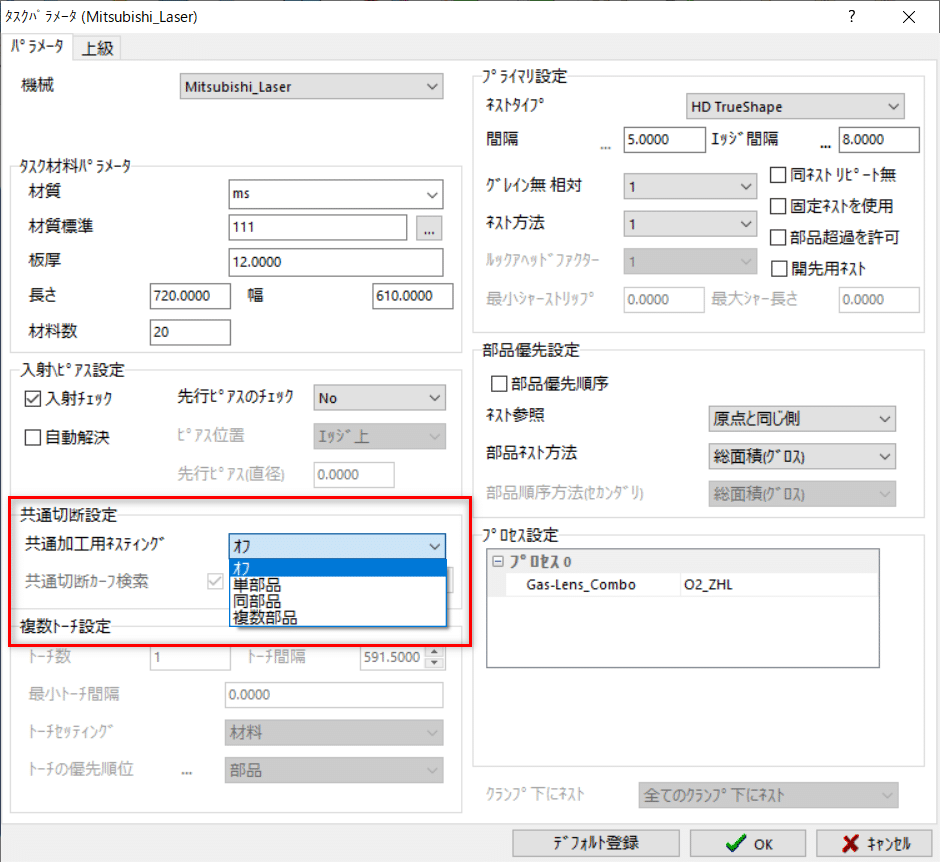Click the 板厚 field showing 12.0000
This screenshot has height=862, width=940.
pyautogui.click(x=336, y=262)
